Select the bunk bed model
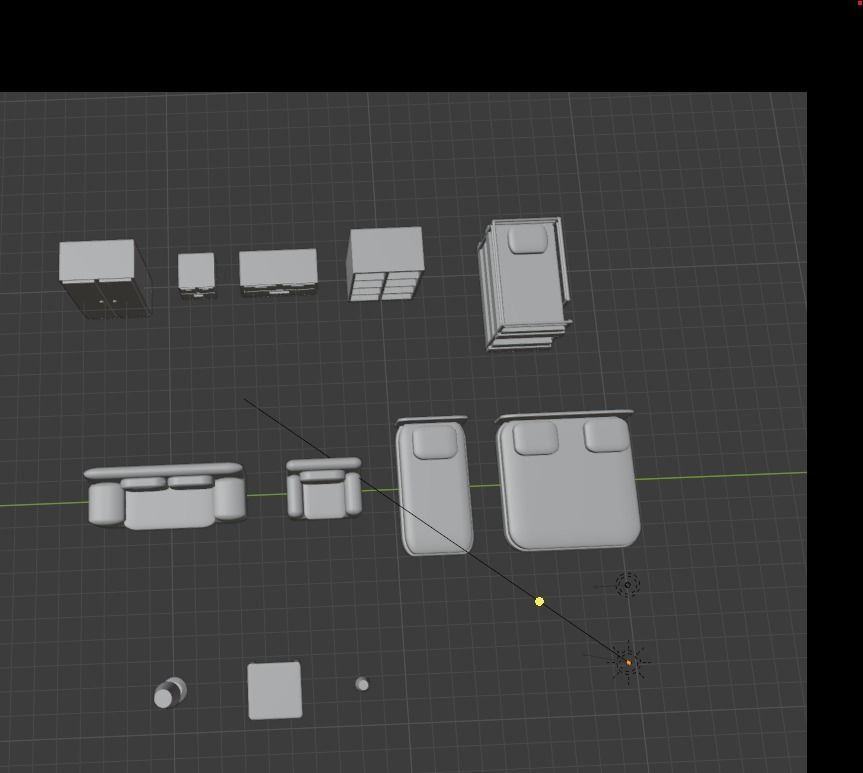863x773 pixels. (525, 283)
